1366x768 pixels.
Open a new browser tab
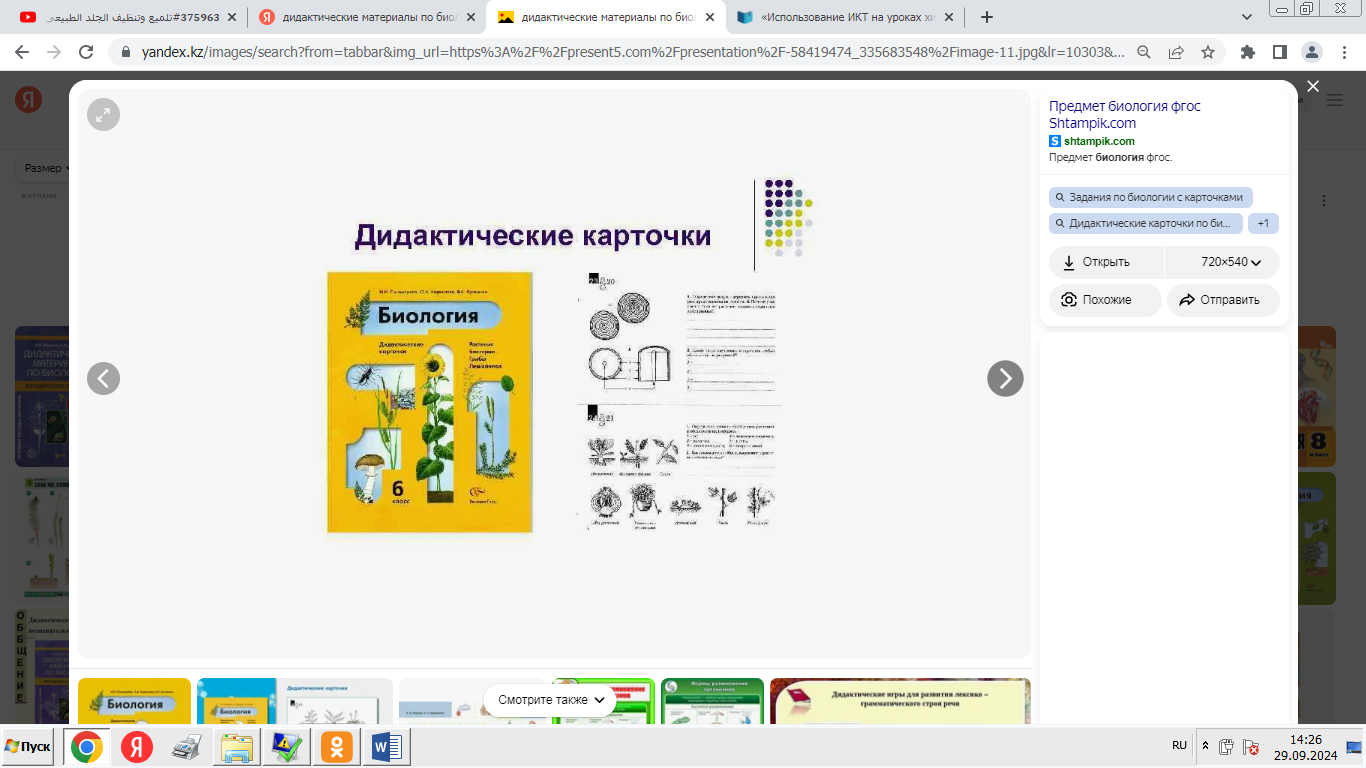(987, 17)
